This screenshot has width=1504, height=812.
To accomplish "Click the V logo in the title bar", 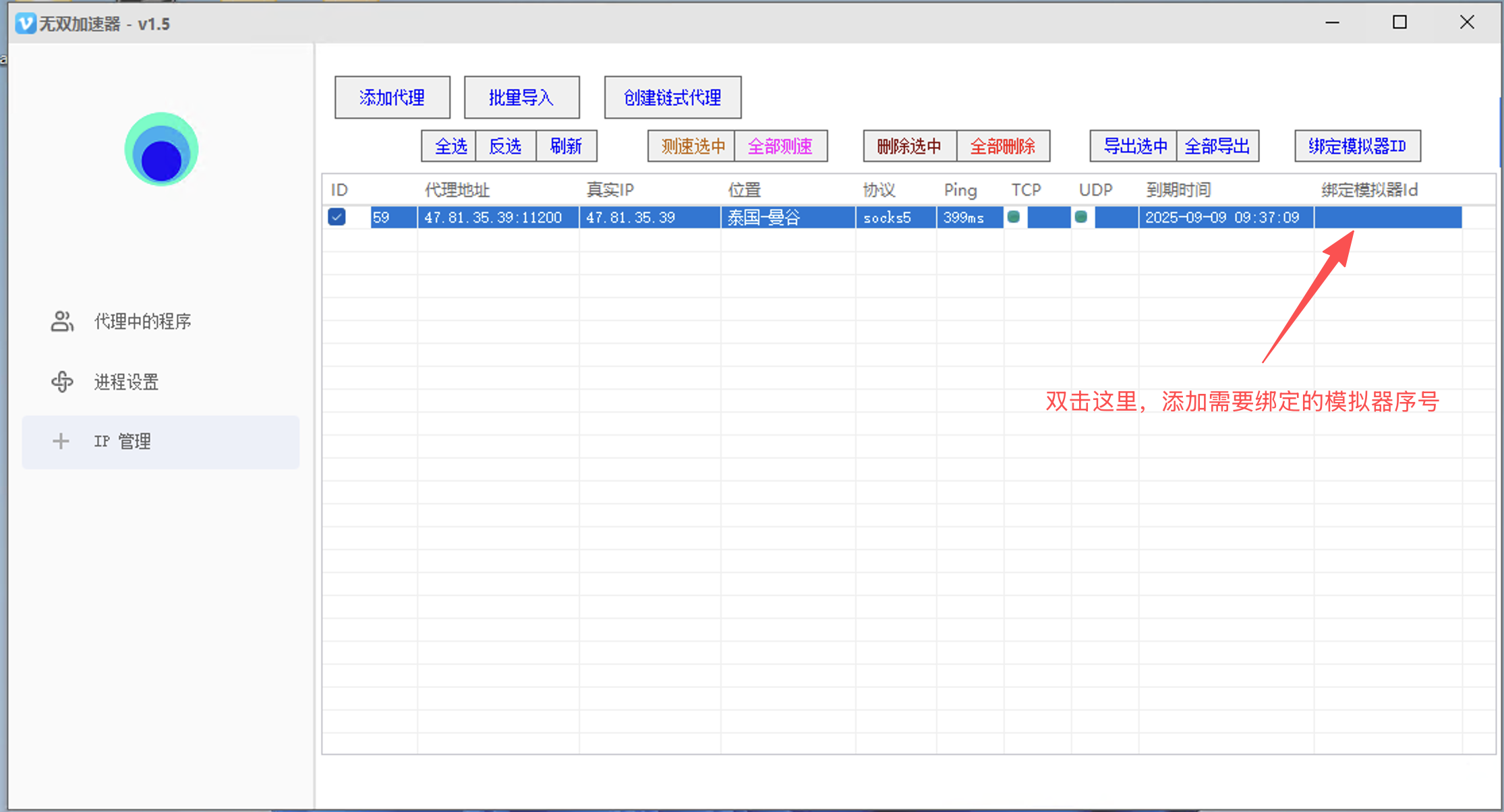I will click(x=24, y=23).
